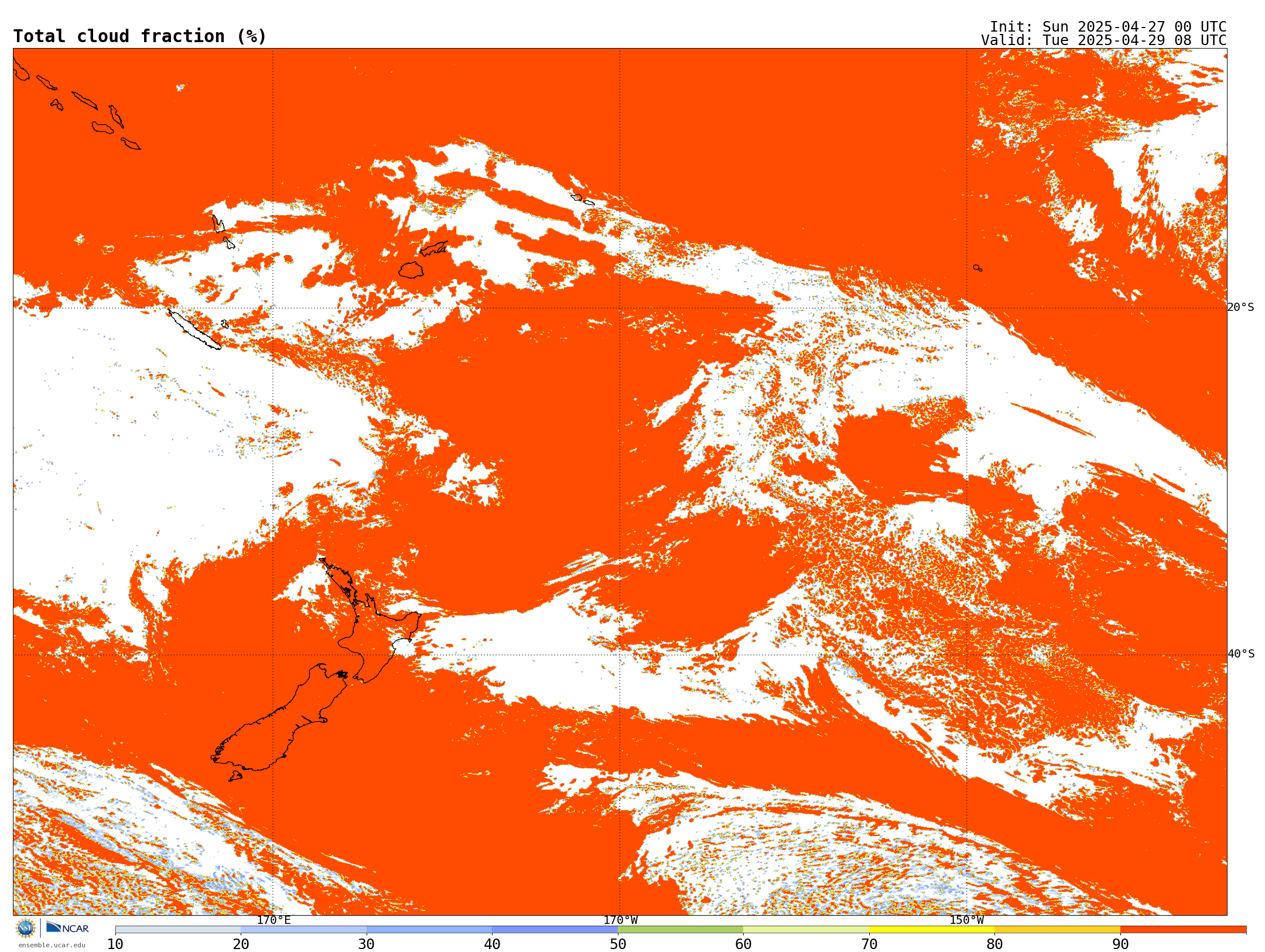Click the 70–80 yellow colorbar segment
1265x952 pixels.
tap(932, 930)
